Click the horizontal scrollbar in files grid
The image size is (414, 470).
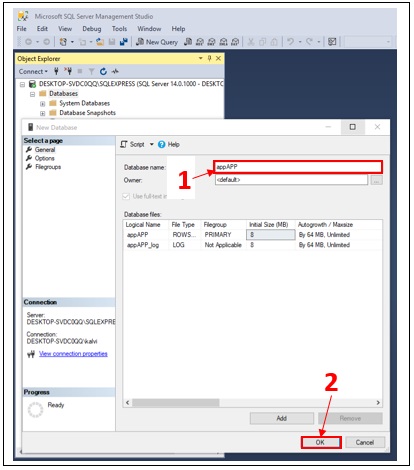(176, 403)
